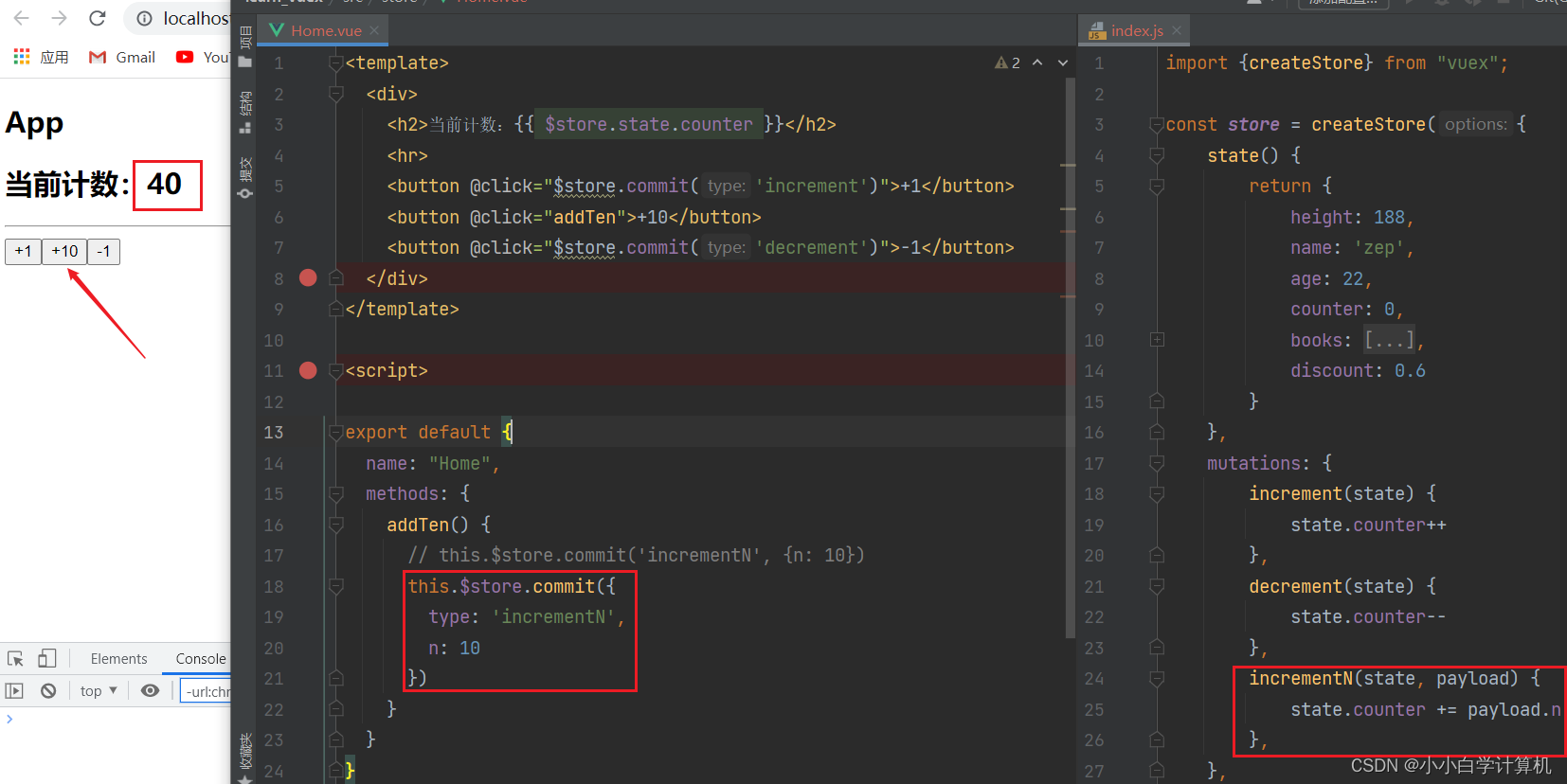Expand the folded books array on line 10

(1157, 340)
